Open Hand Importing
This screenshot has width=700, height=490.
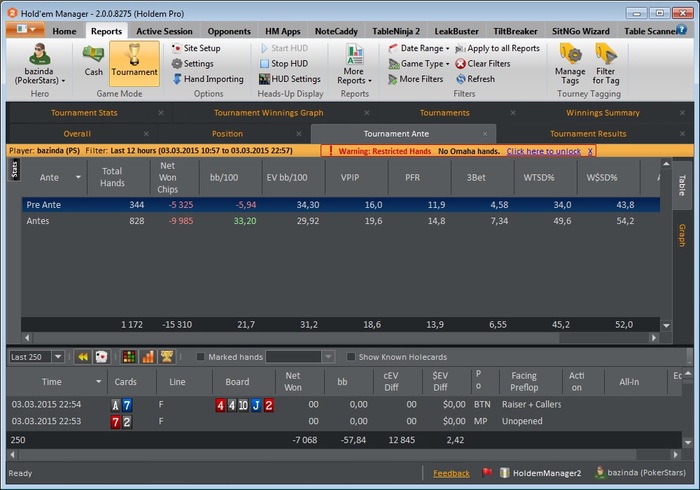208,79
